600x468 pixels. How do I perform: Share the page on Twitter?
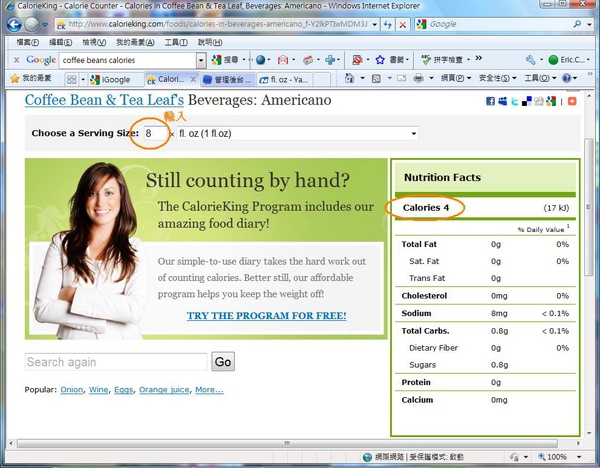click(515, 101)
